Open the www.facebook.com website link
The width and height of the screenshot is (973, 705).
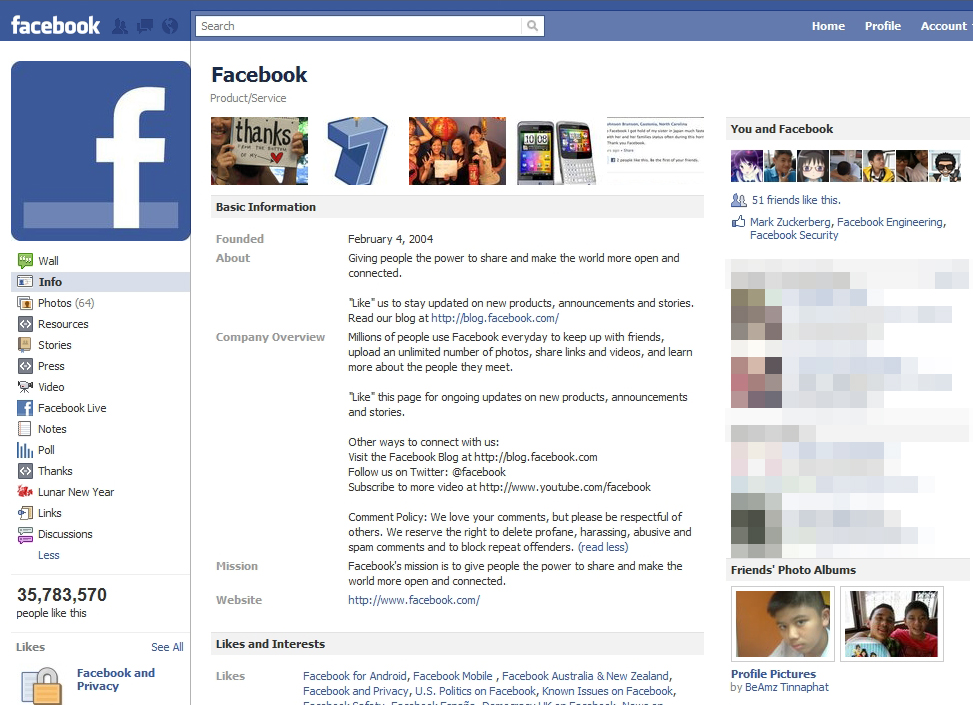413,600
